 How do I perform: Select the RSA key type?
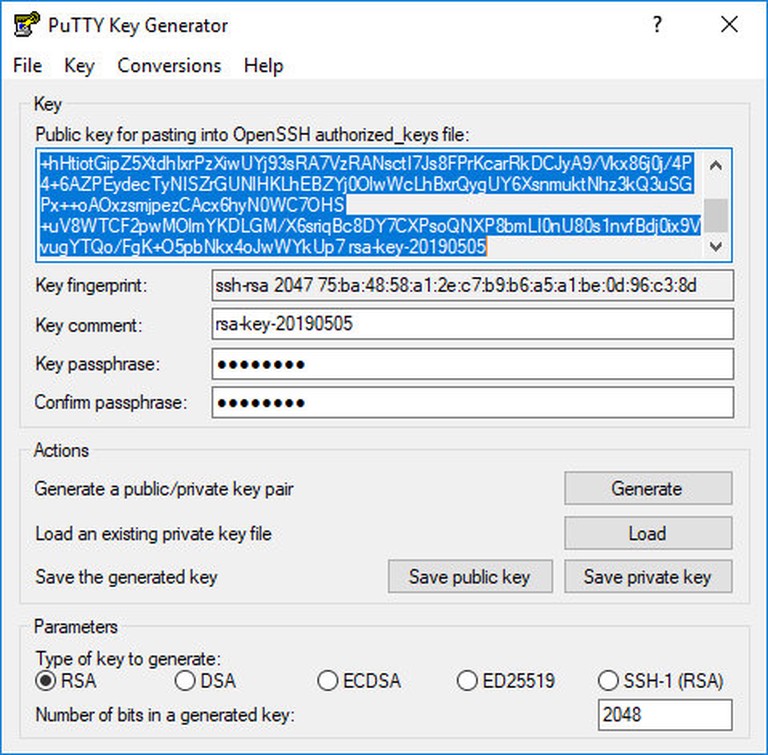click(x=66, y=681)
